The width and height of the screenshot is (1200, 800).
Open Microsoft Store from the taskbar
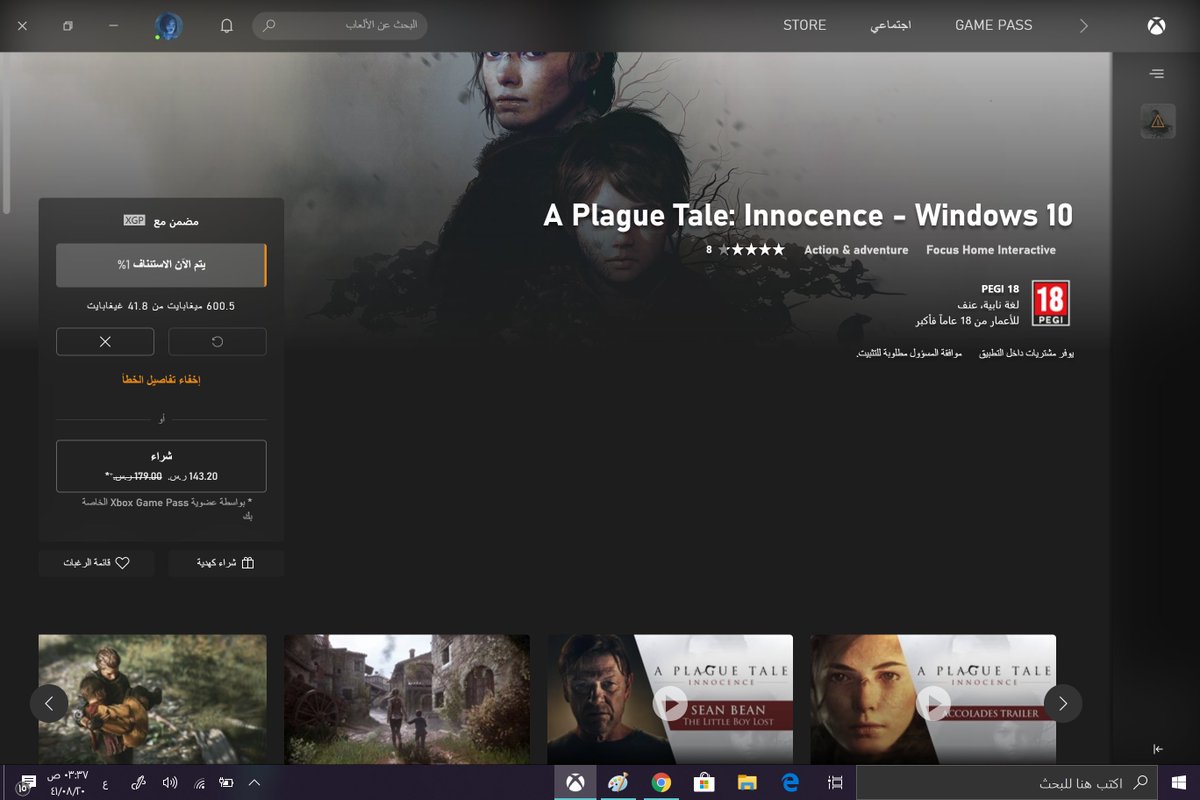(704, 783)
